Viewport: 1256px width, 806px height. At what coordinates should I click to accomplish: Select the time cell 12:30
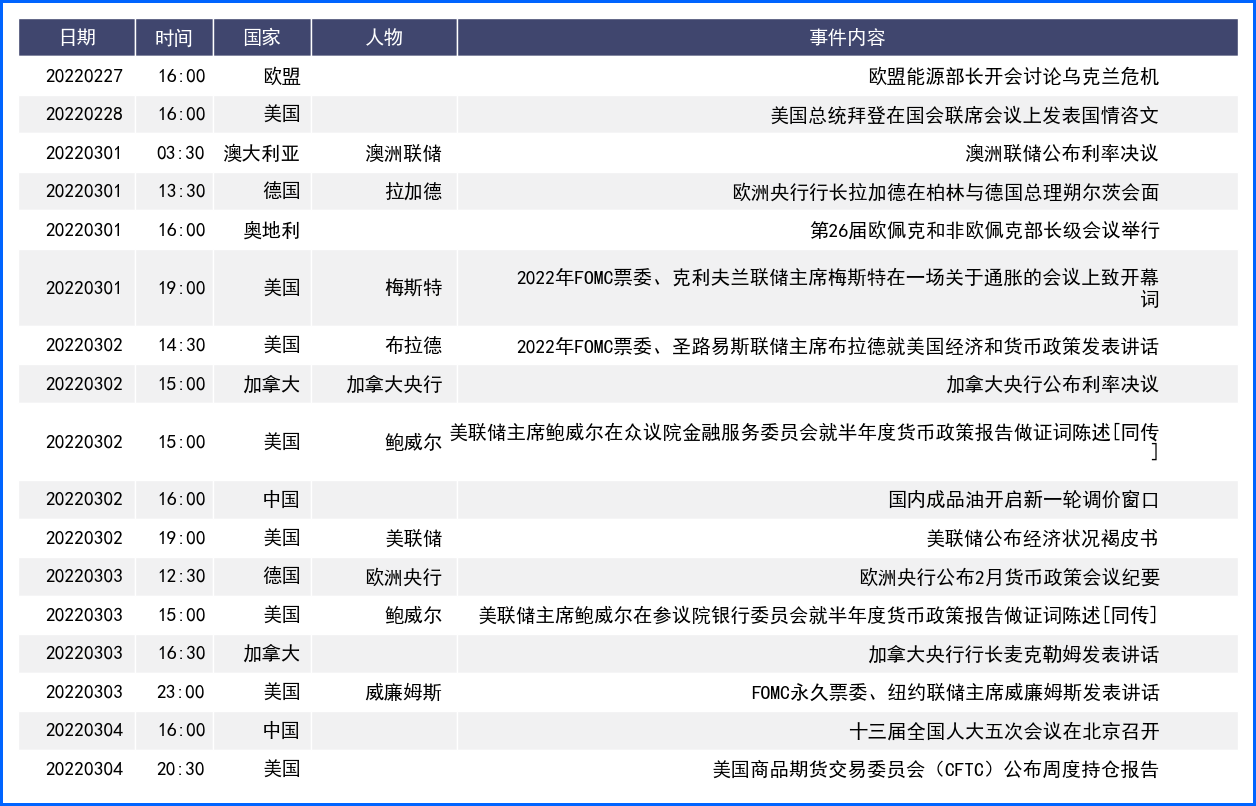pos(181,577)
